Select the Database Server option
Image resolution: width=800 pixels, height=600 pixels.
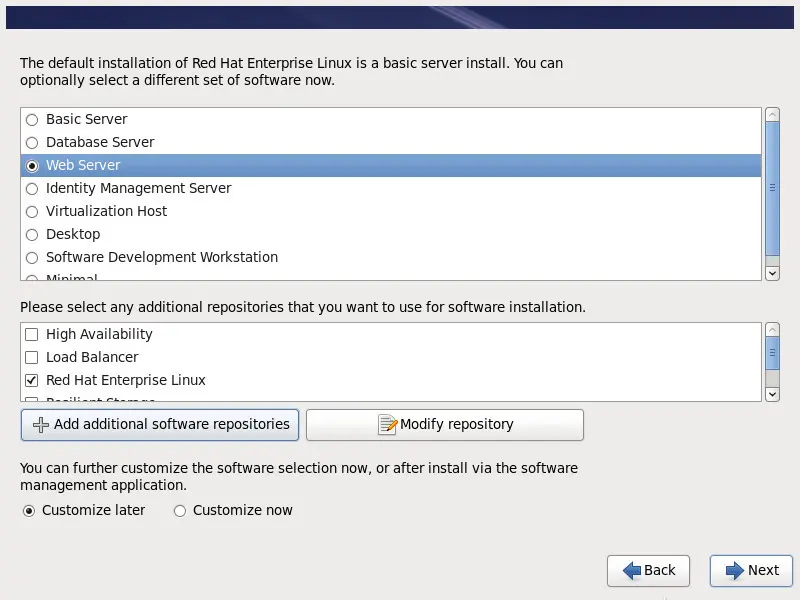tap(32, 143)
